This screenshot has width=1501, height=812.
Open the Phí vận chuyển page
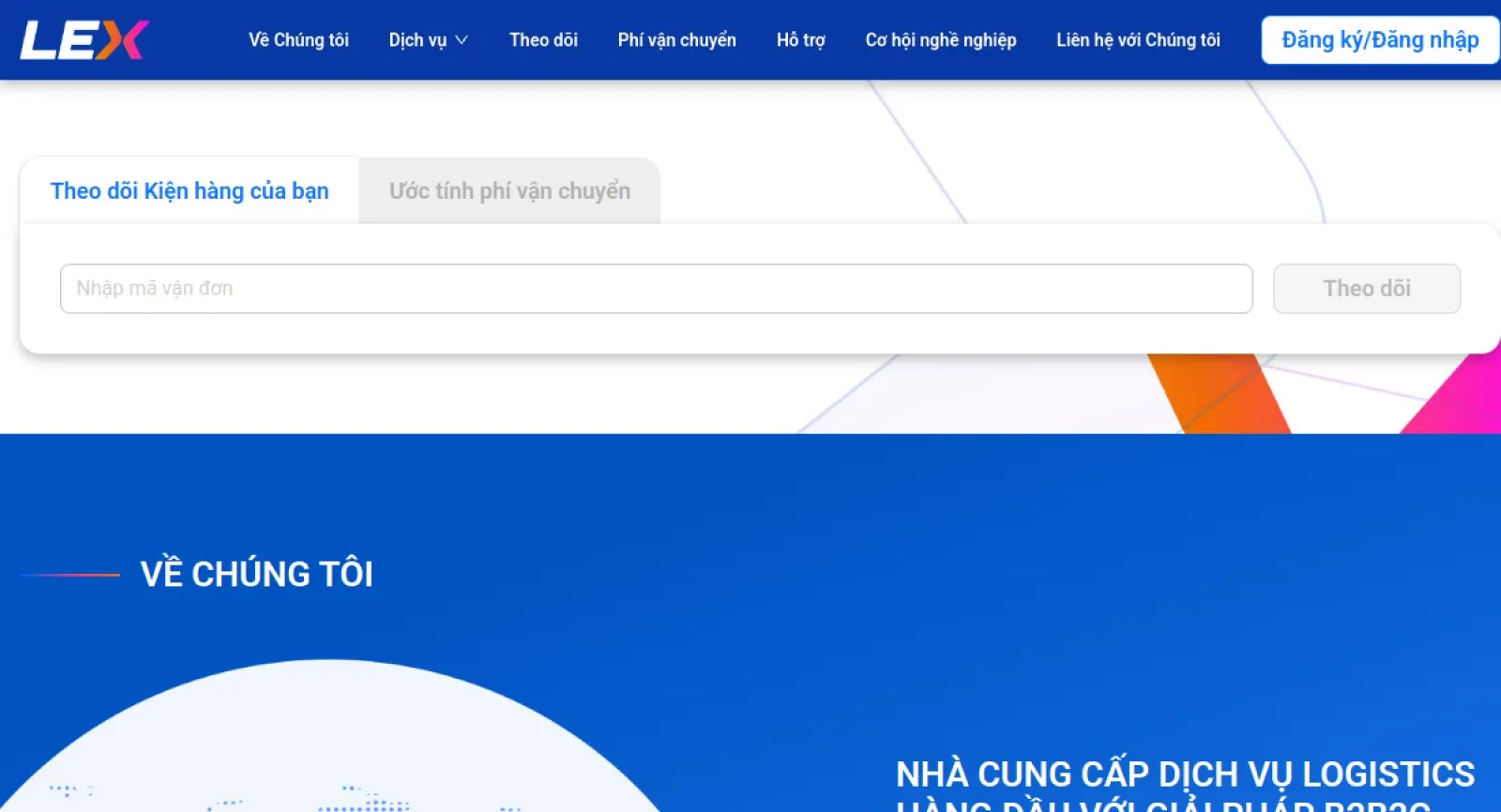pos(676,40)
